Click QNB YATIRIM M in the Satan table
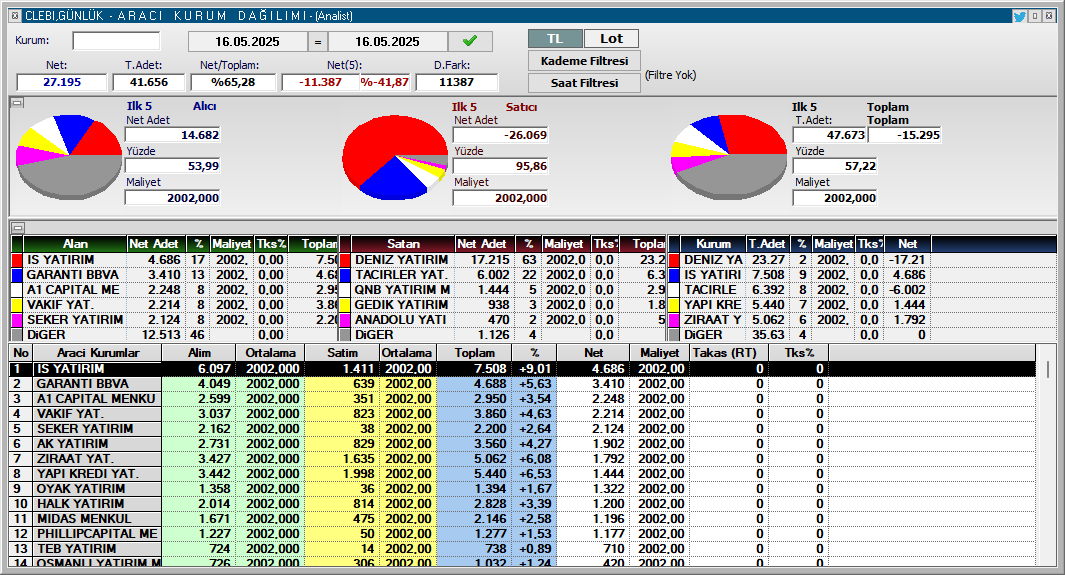Viewport: 1065px width, 575px height. coord(402,290)
